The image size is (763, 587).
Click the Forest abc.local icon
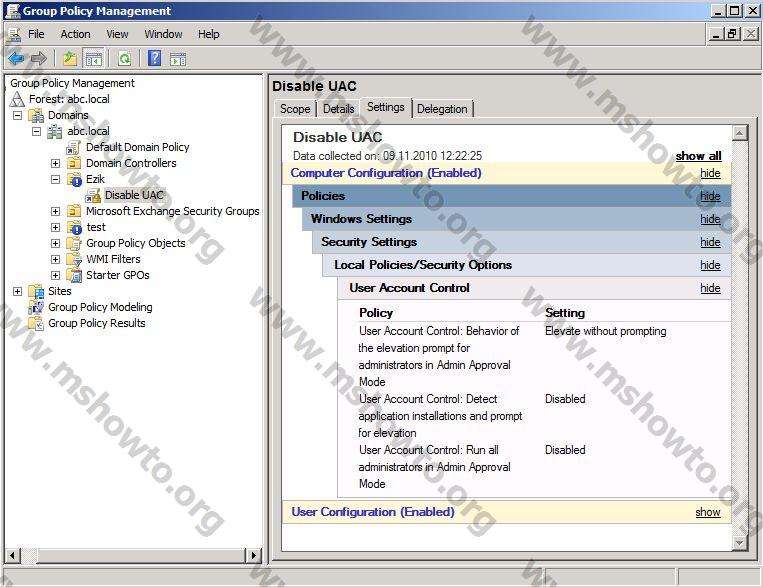point(18,99)
